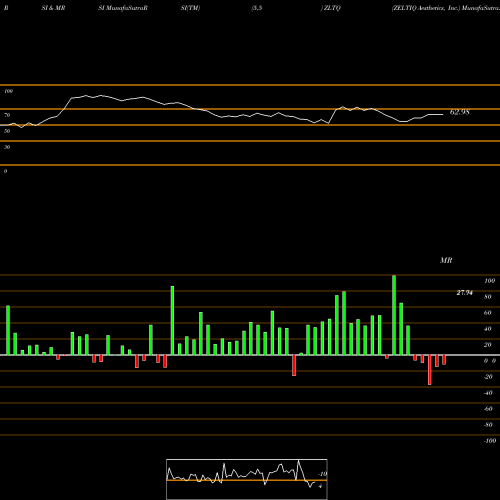500x500 pixels.
Task: Click the MR value label 27.94
Action: (464, 293)
